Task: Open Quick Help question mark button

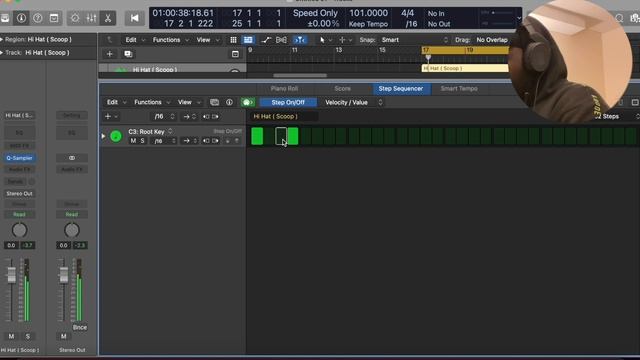Action: pyautogui.click(x=38, y=18)
